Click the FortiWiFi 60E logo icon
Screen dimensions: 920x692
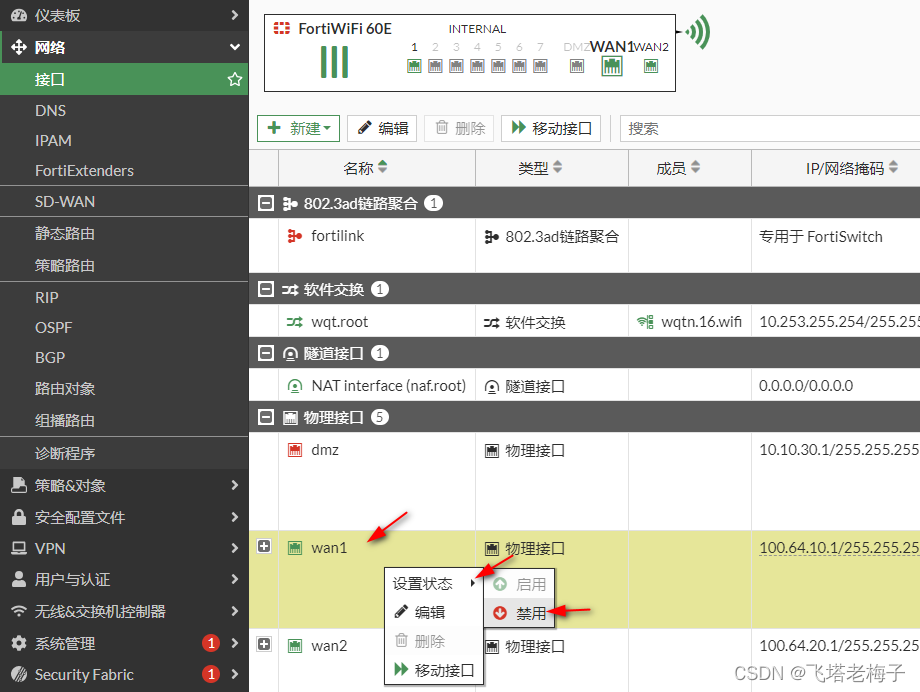coord(282,28)
